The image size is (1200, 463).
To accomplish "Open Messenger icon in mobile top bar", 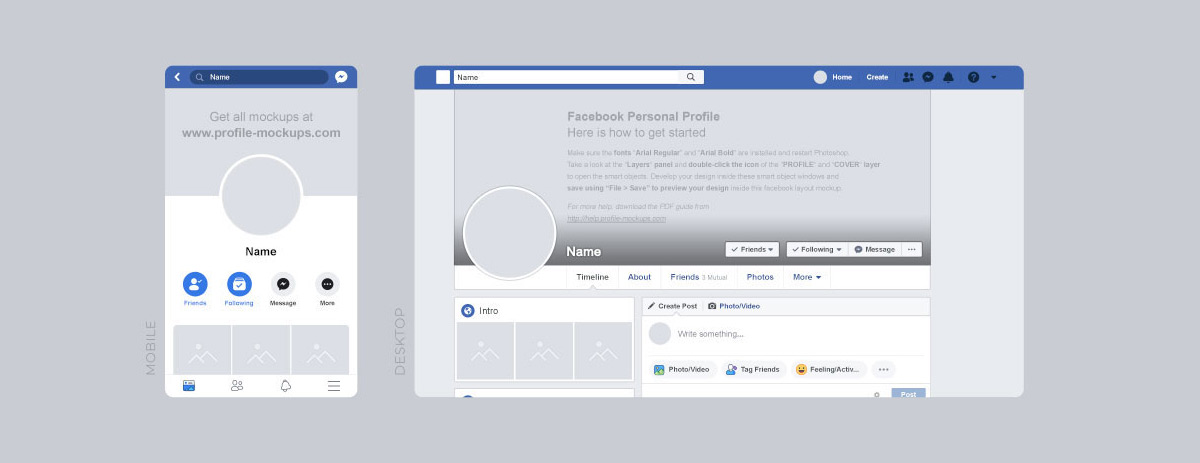I will click(x=341, y=77).
